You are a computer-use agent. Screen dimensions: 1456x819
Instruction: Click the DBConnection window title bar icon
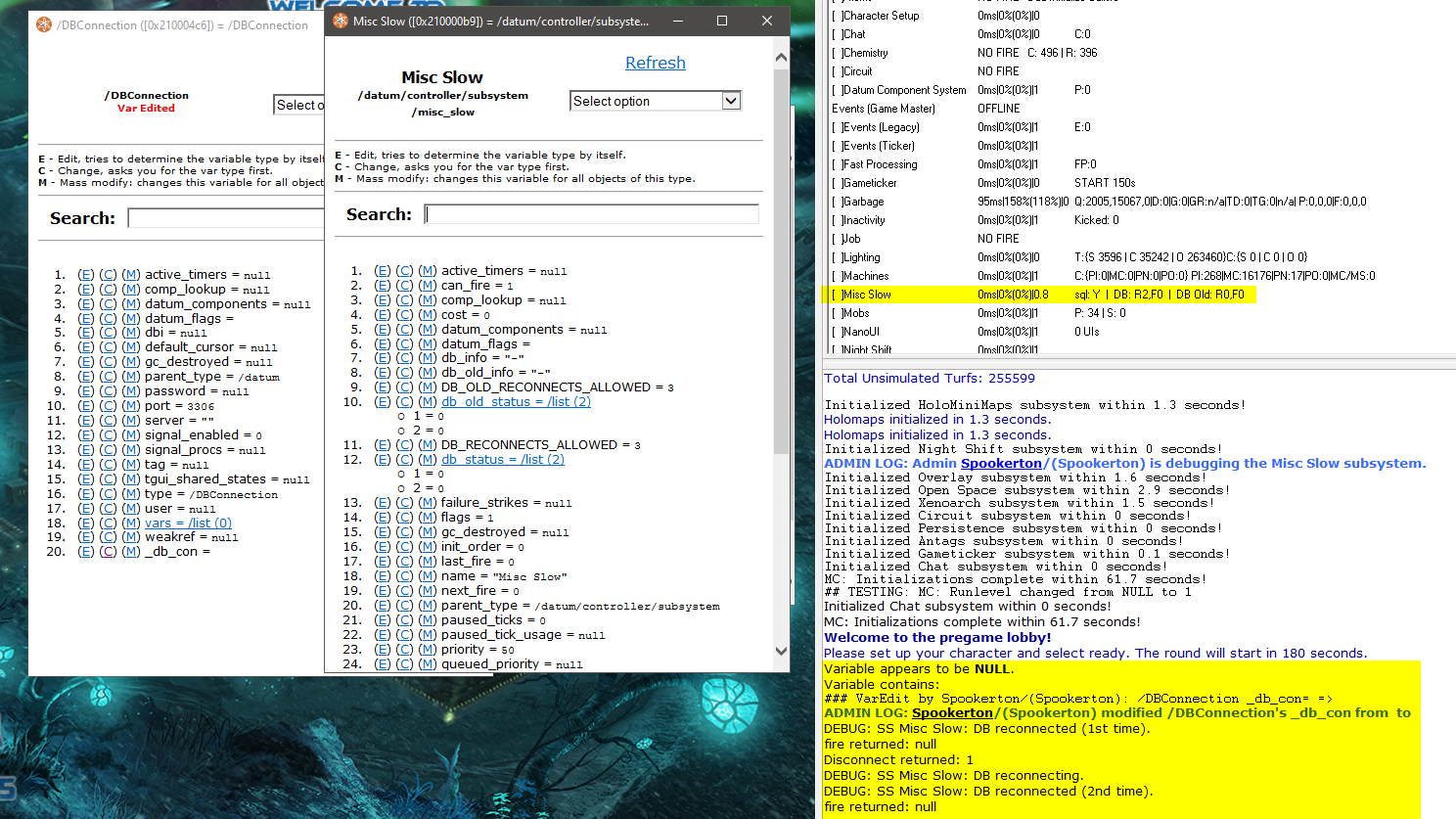coord(44,24)
